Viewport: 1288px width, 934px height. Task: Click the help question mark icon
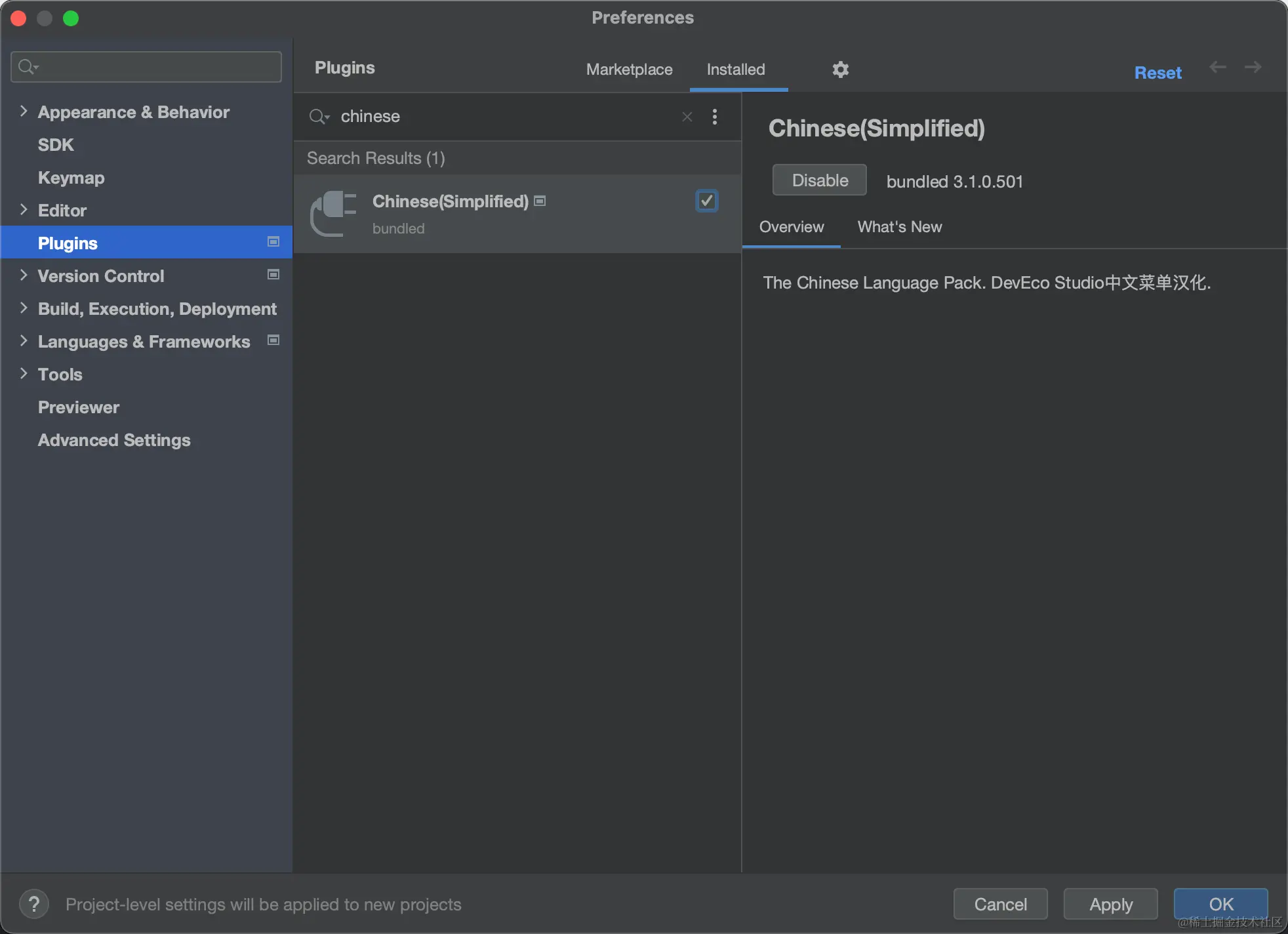coord(34,904)
